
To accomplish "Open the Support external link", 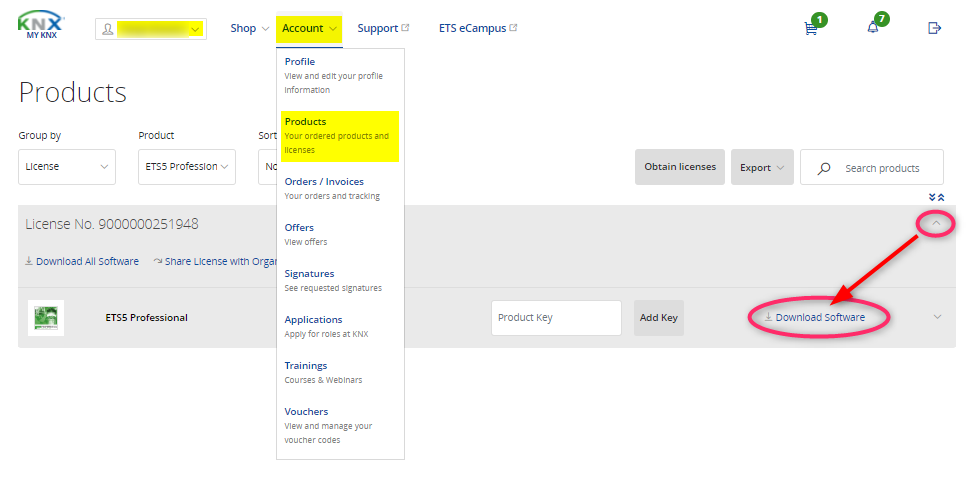I will coord(383,29).
